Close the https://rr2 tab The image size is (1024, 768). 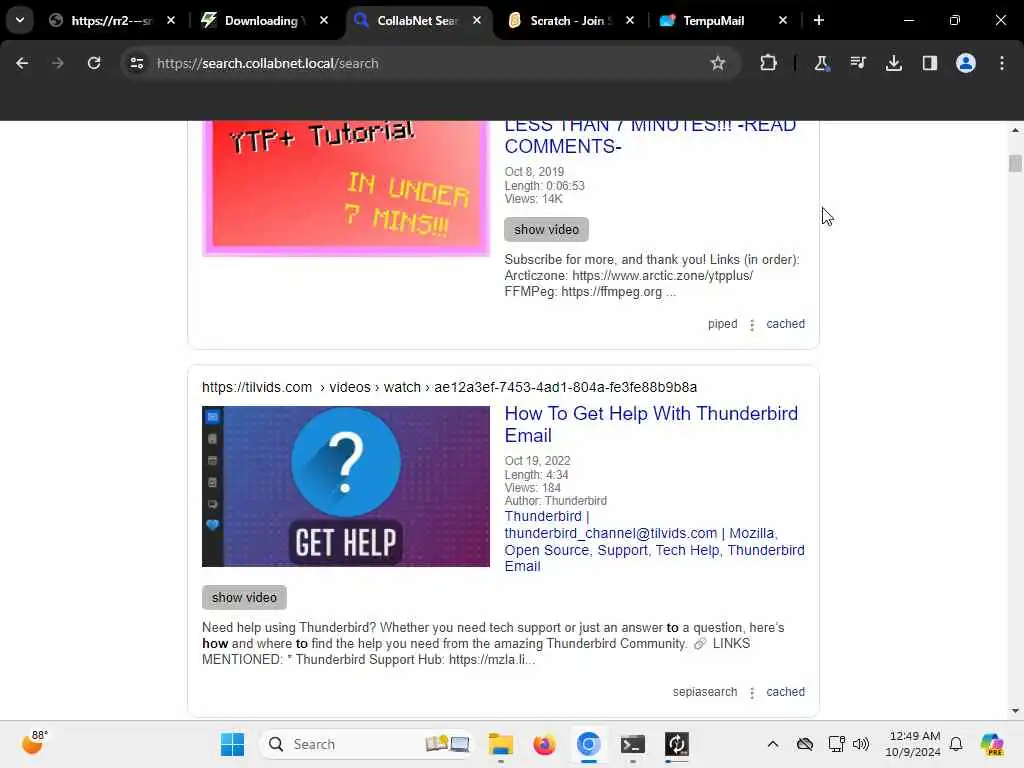(x=170, y=20)
